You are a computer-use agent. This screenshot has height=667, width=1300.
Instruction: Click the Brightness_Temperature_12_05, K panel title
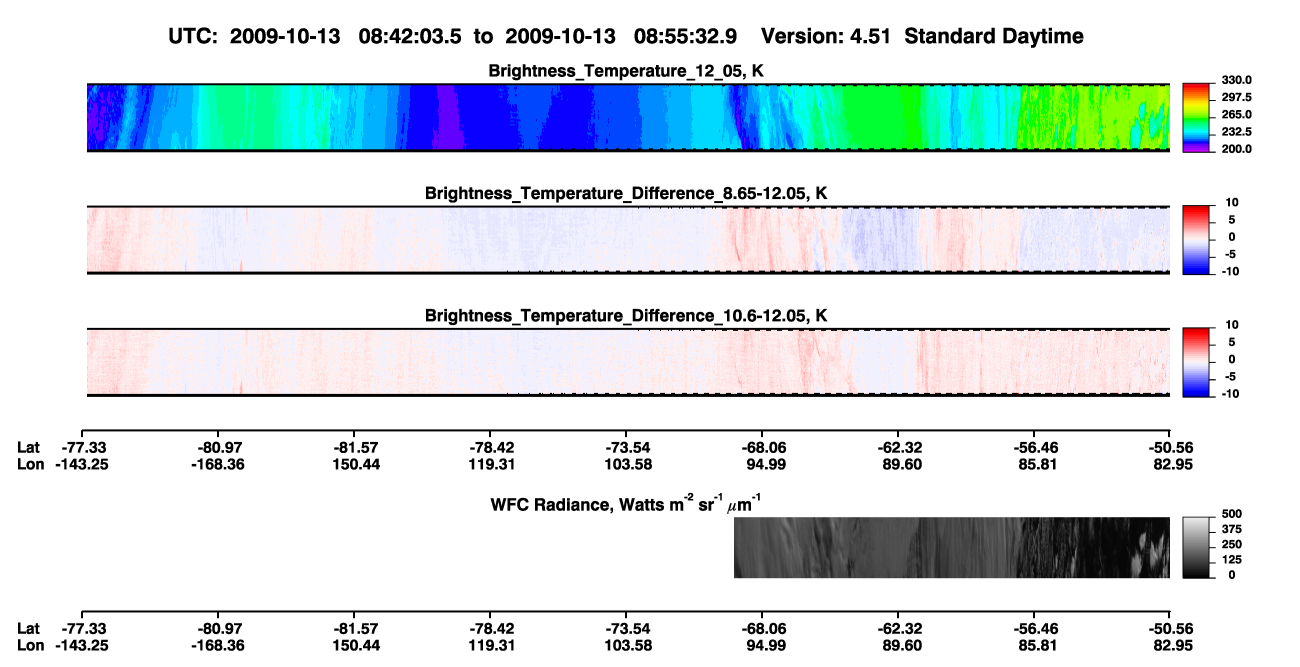(628, 71)
